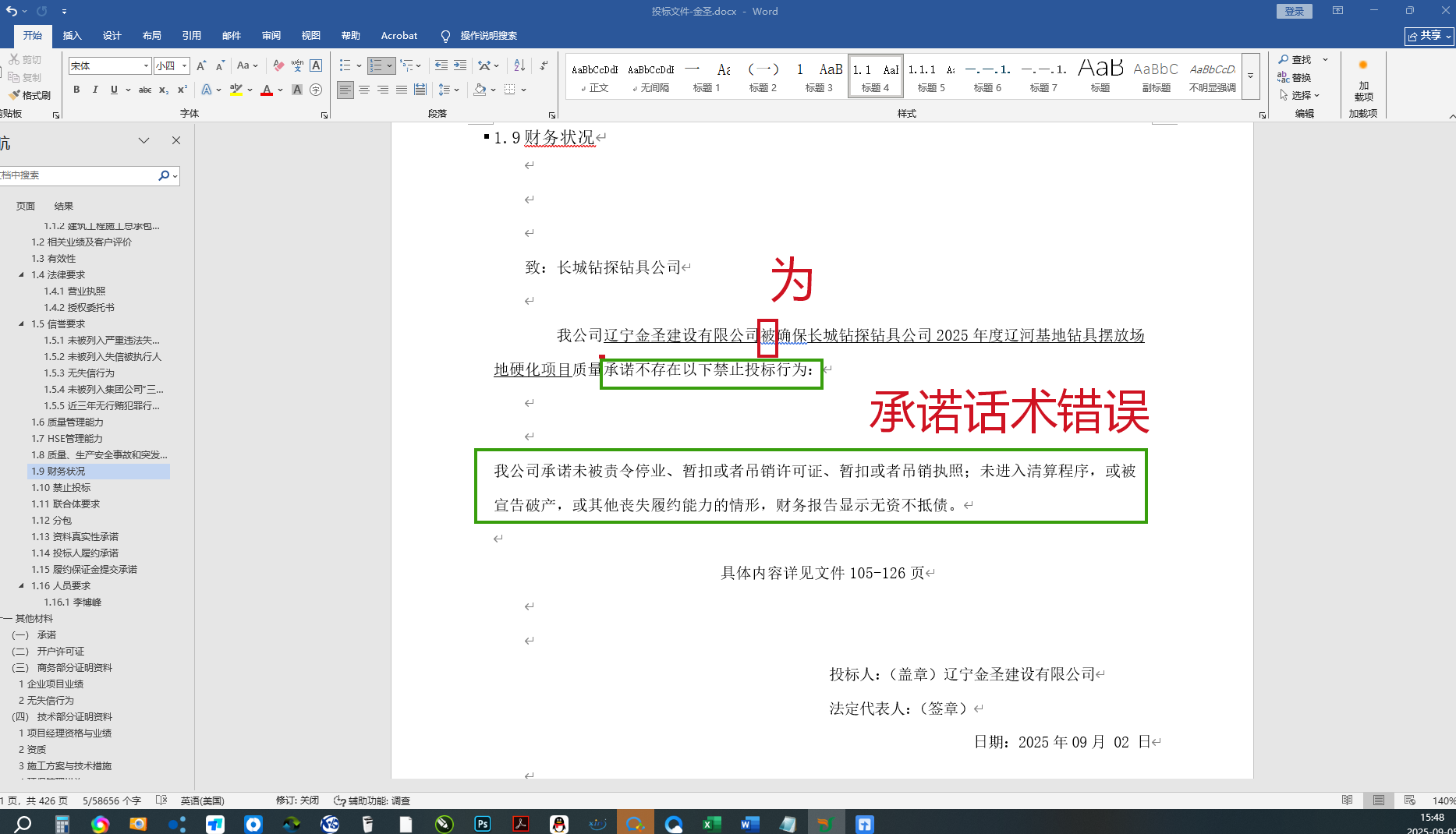1456x834 pixels.
Task: Expand the styles gallery More arrow
Action: pyautogui.click(x=1250, y=76)
